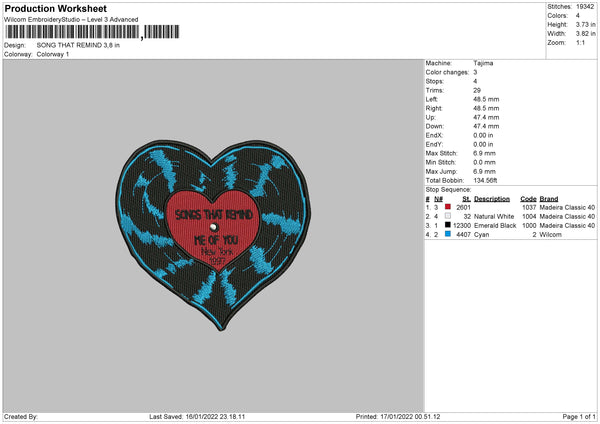Click 'Last Saved: 16/01/2022' timestamp
Viewport: 600px width, 424px height.
(197, 417)
